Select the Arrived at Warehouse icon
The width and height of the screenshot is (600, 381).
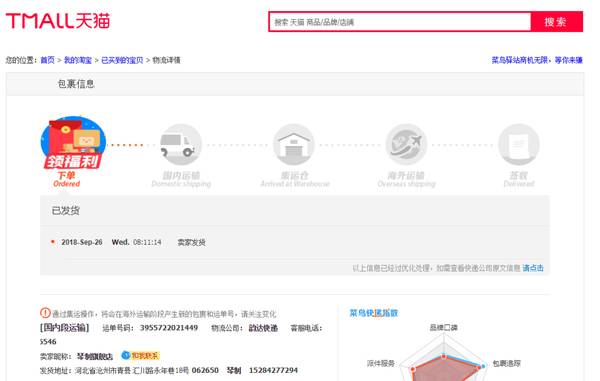[293, 145]
